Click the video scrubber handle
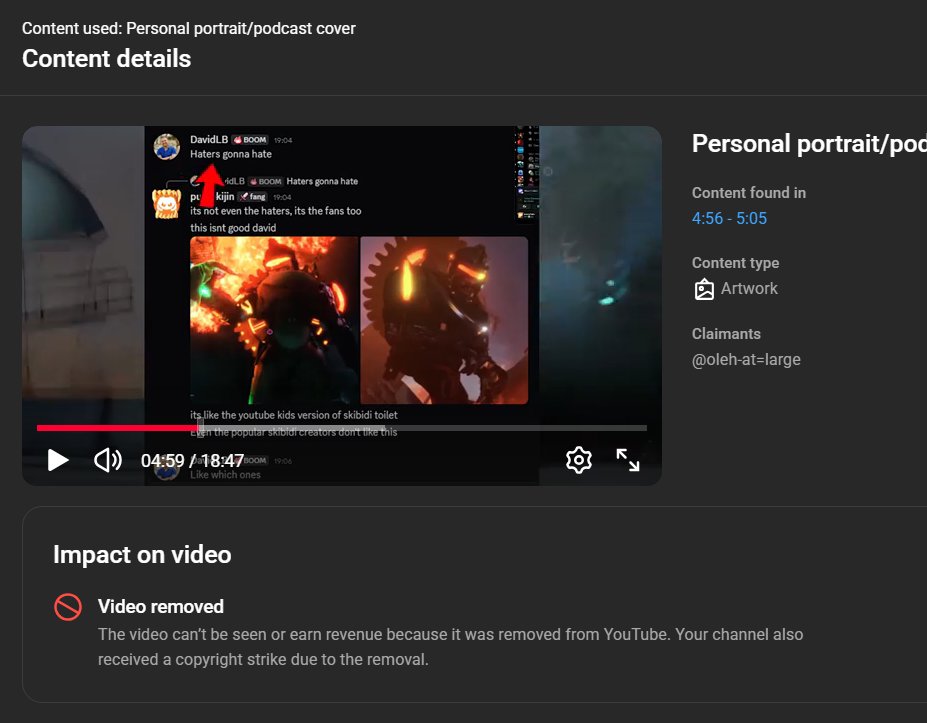Screen dimensions: 927x723 pyautogui.click(x=200, y=427)
